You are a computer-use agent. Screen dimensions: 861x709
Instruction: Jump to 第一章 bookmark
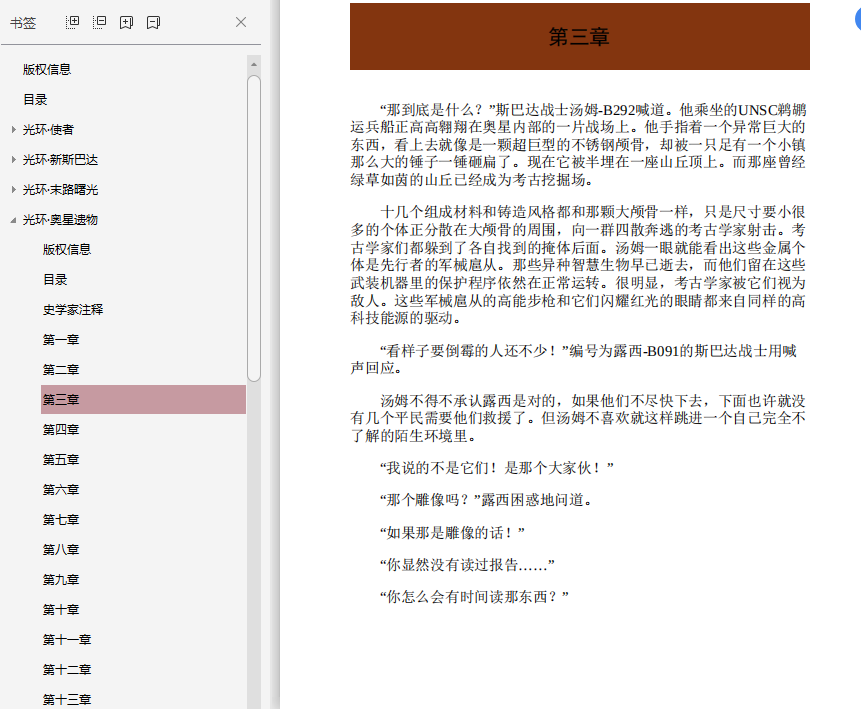point(61,339)
